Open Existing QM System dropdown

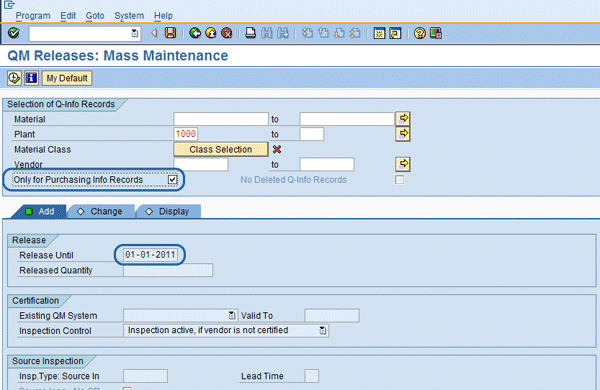[x=232, y=315]
